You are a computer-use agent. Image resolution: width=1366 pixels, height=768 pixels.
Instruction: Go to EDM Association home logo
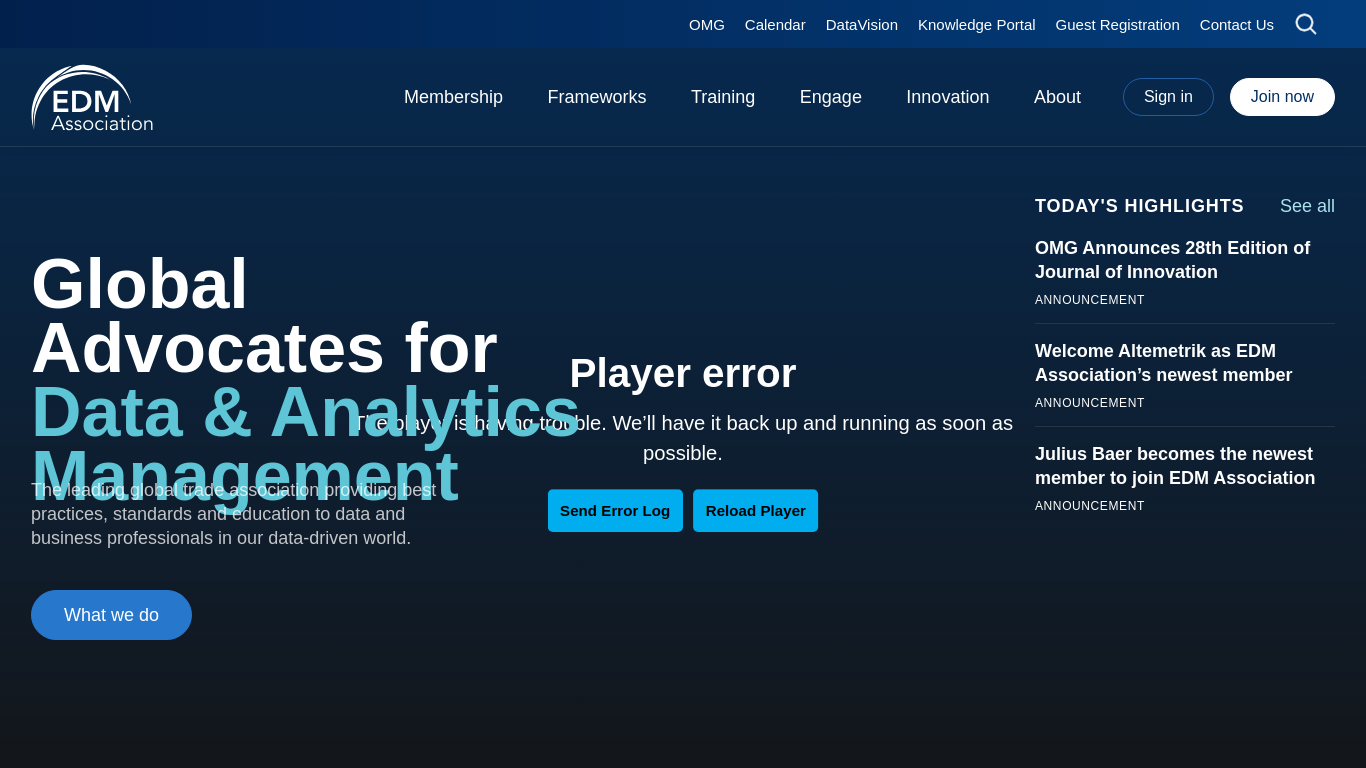coord(92,98)
